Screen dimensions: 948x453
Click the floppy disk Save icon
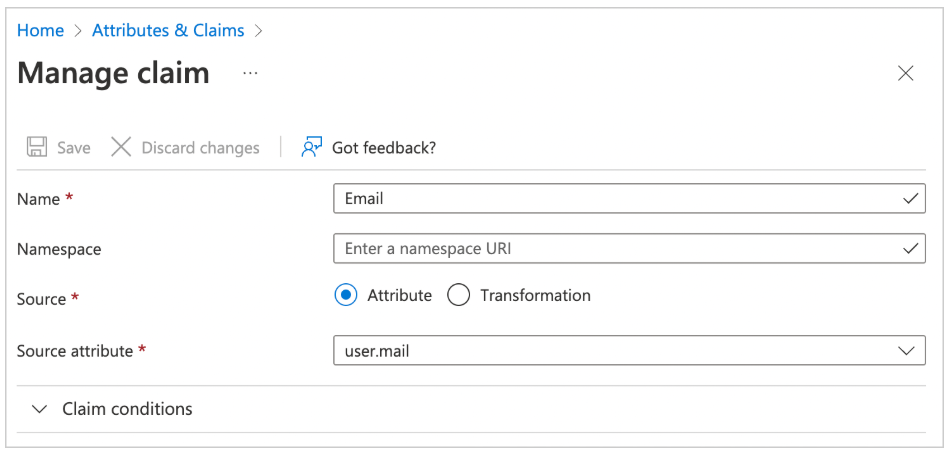pos(37,148)
